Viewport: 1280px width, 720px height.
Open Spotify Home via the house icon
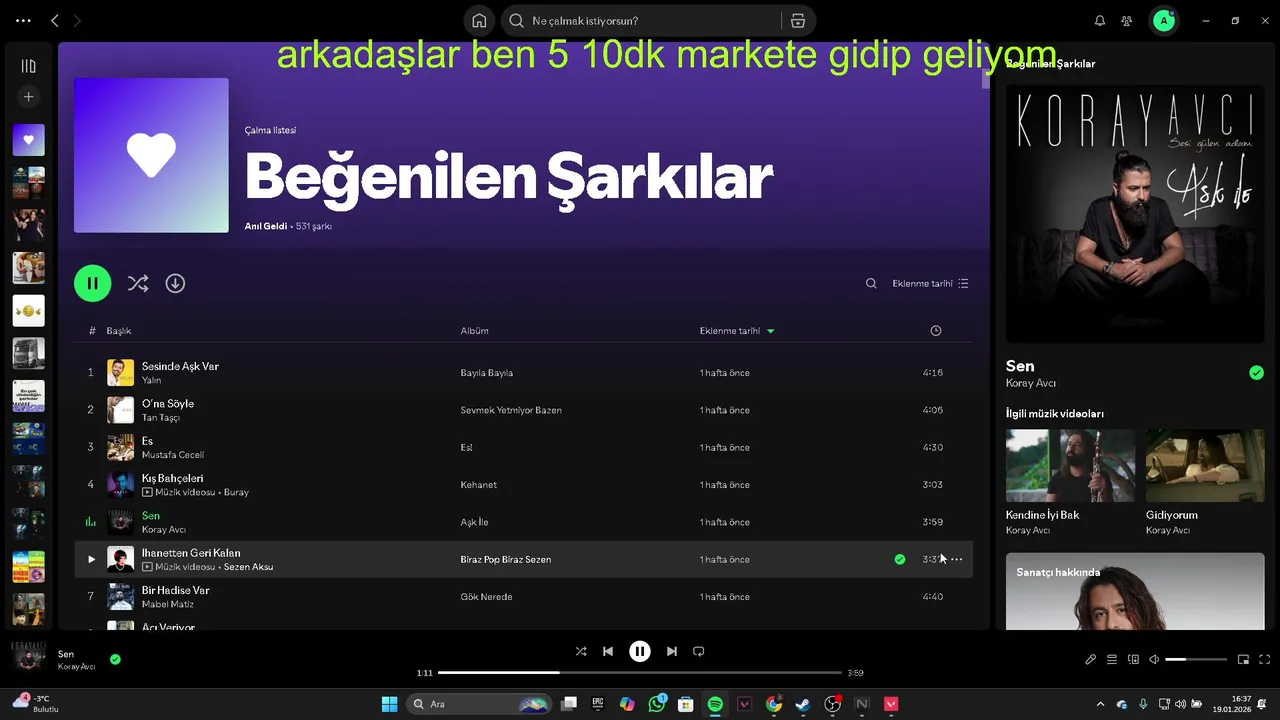pyautogui.click(x=479, y=20)
